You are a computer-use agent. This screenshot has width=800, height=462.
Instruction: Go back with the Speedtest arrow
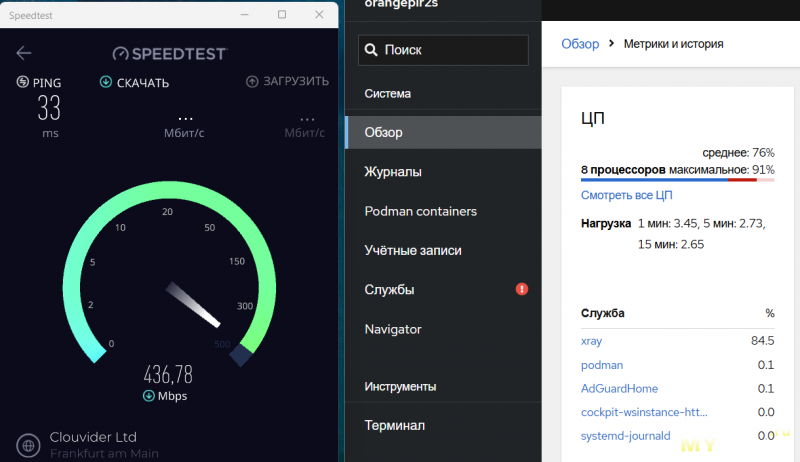(23, 53)
